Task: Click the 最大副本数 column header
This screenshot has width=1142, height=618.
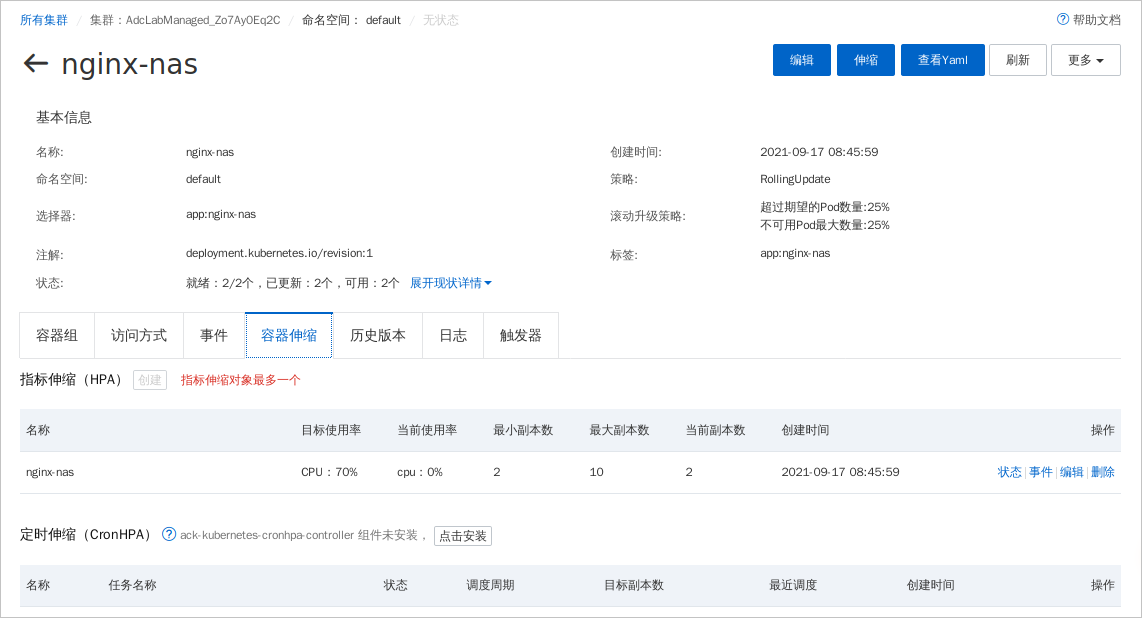Action: coord(619,430)
